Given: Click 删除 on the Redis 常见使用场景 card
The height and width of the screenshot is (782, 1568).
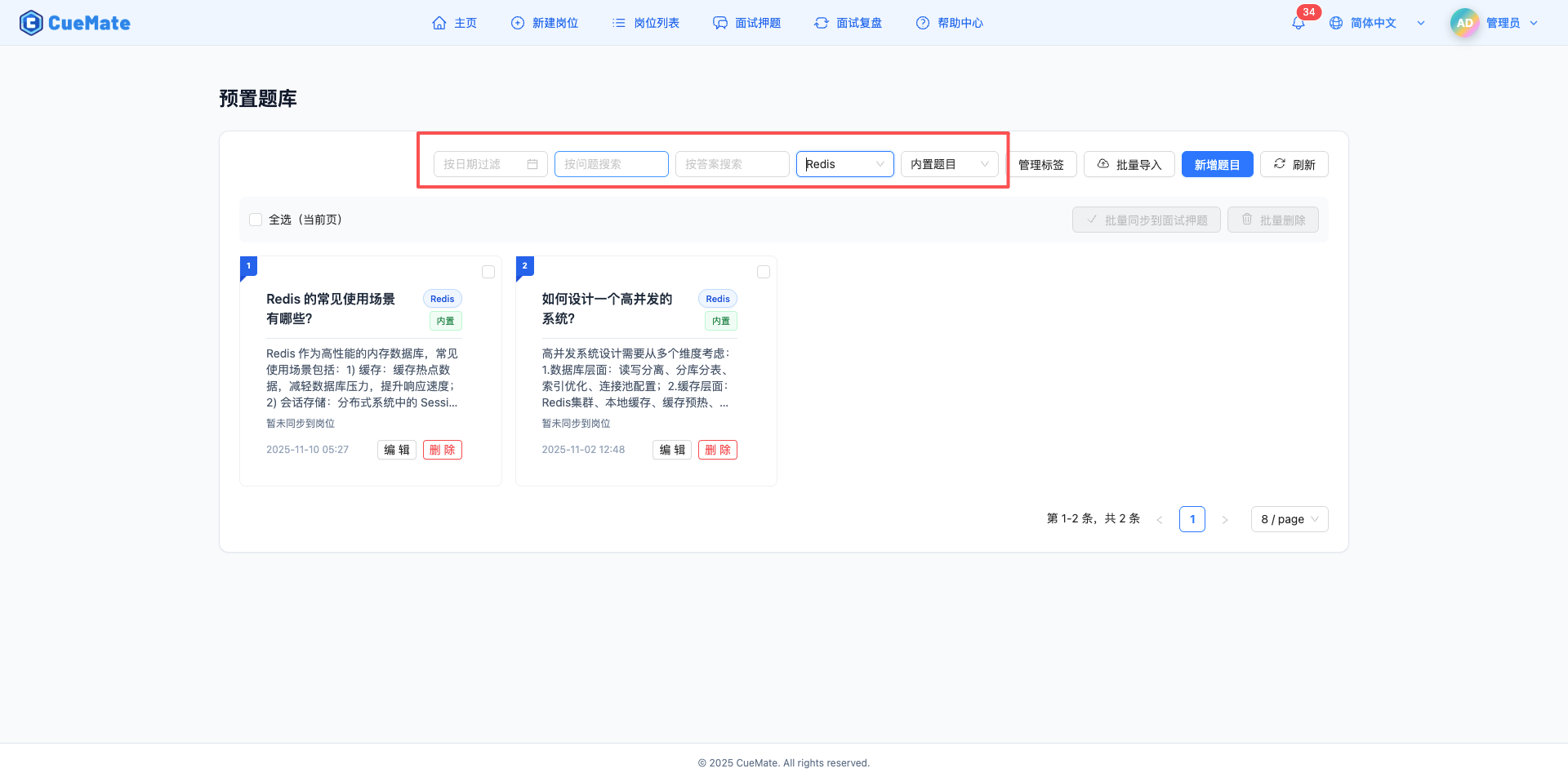Looking at the screenshot, I should (x=443, y=450).
